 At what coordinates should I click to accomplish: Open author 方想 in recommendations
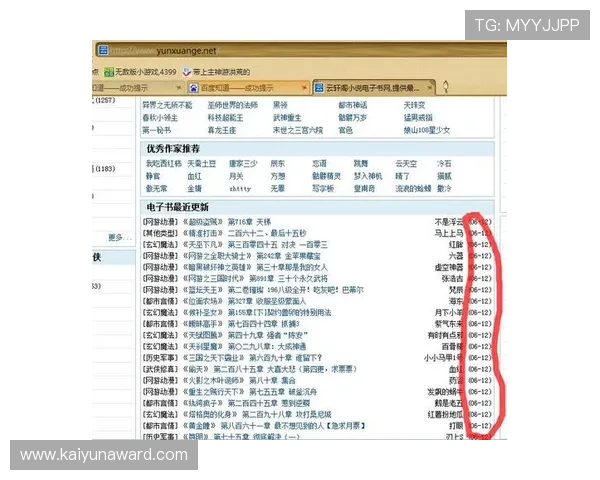278,176
